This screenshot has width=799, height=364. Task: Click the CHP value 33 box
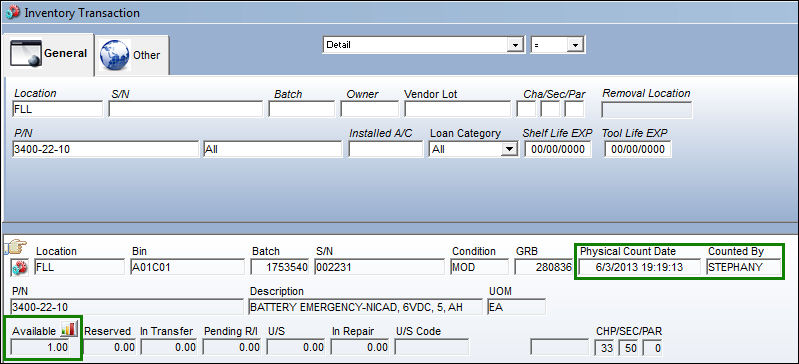(605, 347)
